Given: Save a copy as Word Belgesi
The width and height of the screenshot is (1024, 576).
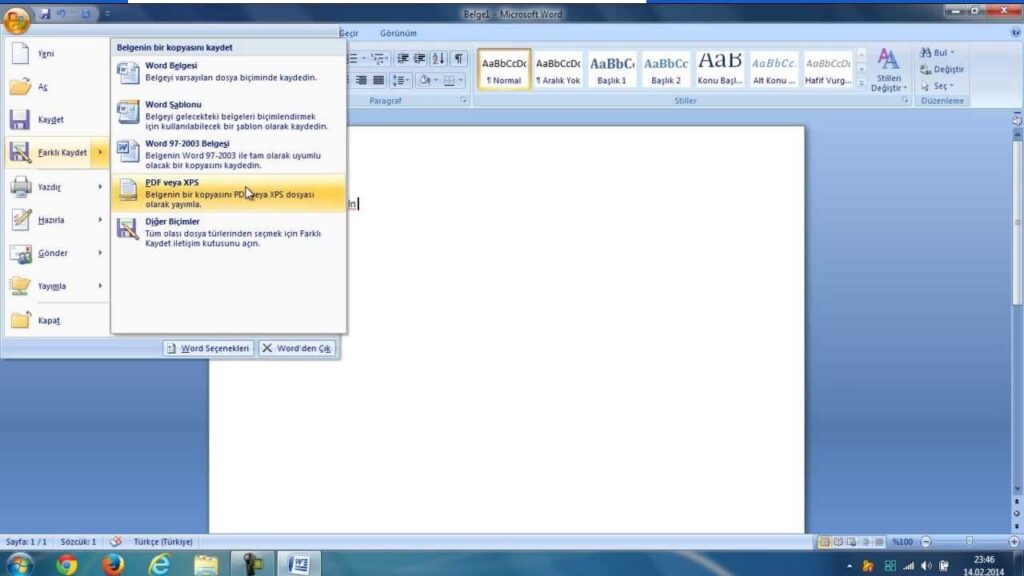Looking at the screenshot, I should tap(229, 72).
